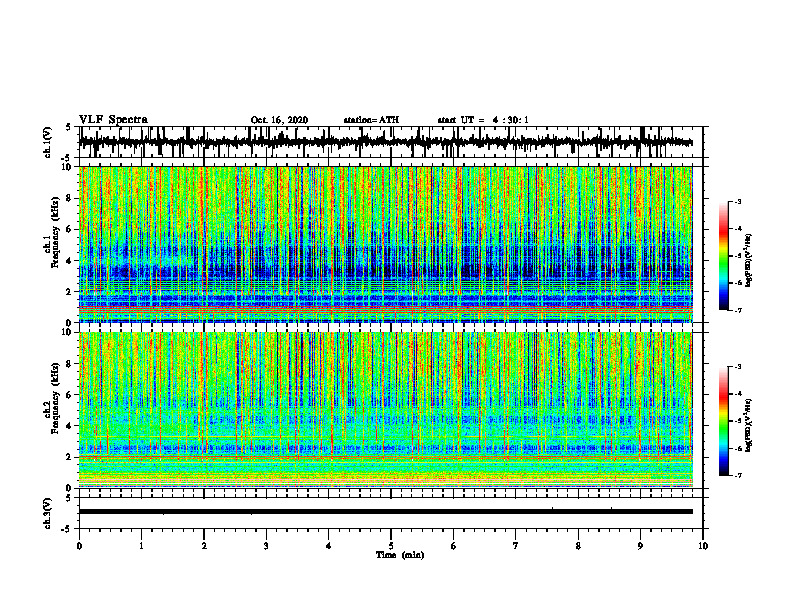792x612 pixels.
Task: Click the "-3" label on ch.1 color bar
Action: 737,201
